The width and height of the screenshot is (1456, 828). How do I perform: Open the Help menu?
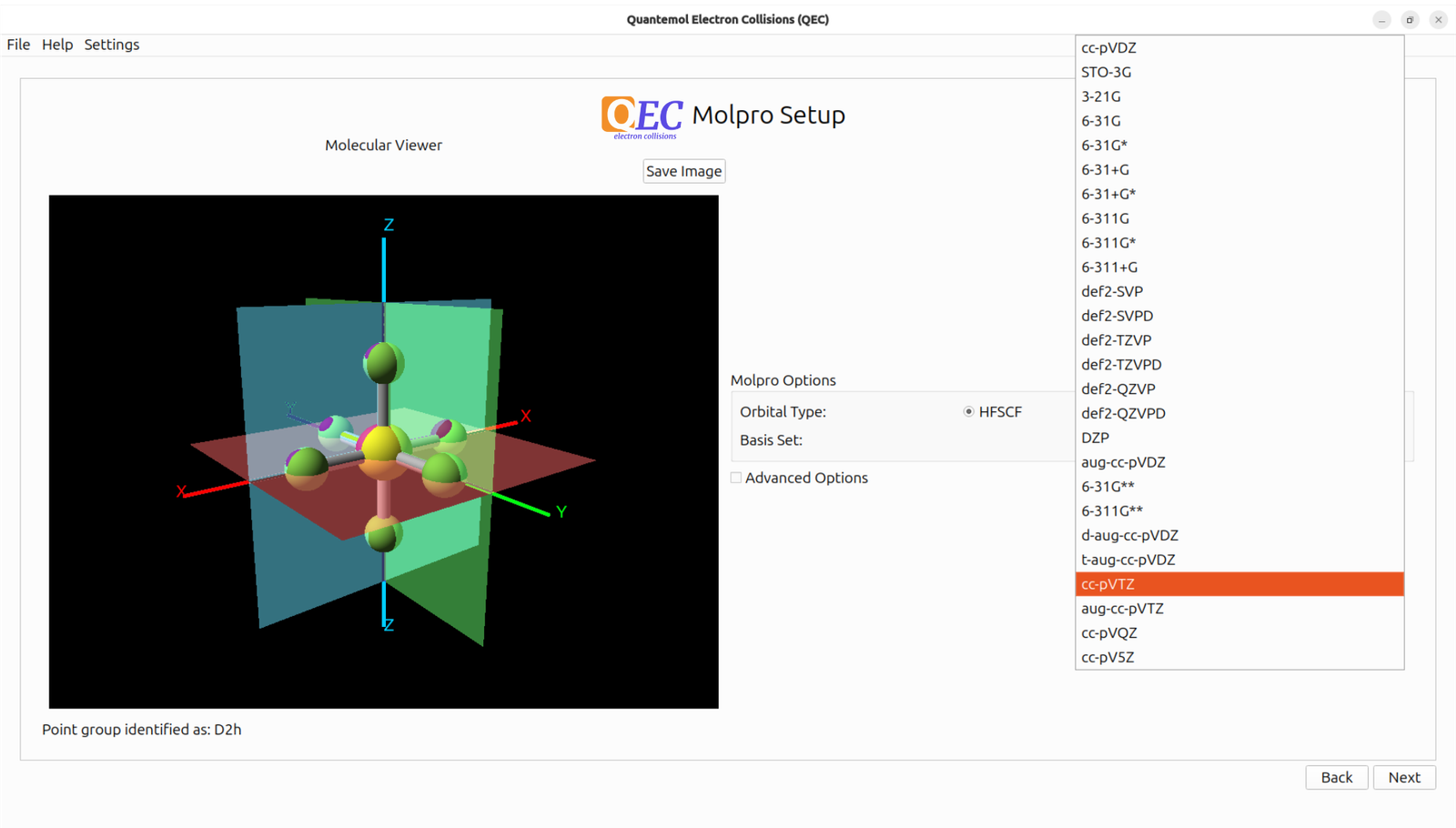click(57, 45)
